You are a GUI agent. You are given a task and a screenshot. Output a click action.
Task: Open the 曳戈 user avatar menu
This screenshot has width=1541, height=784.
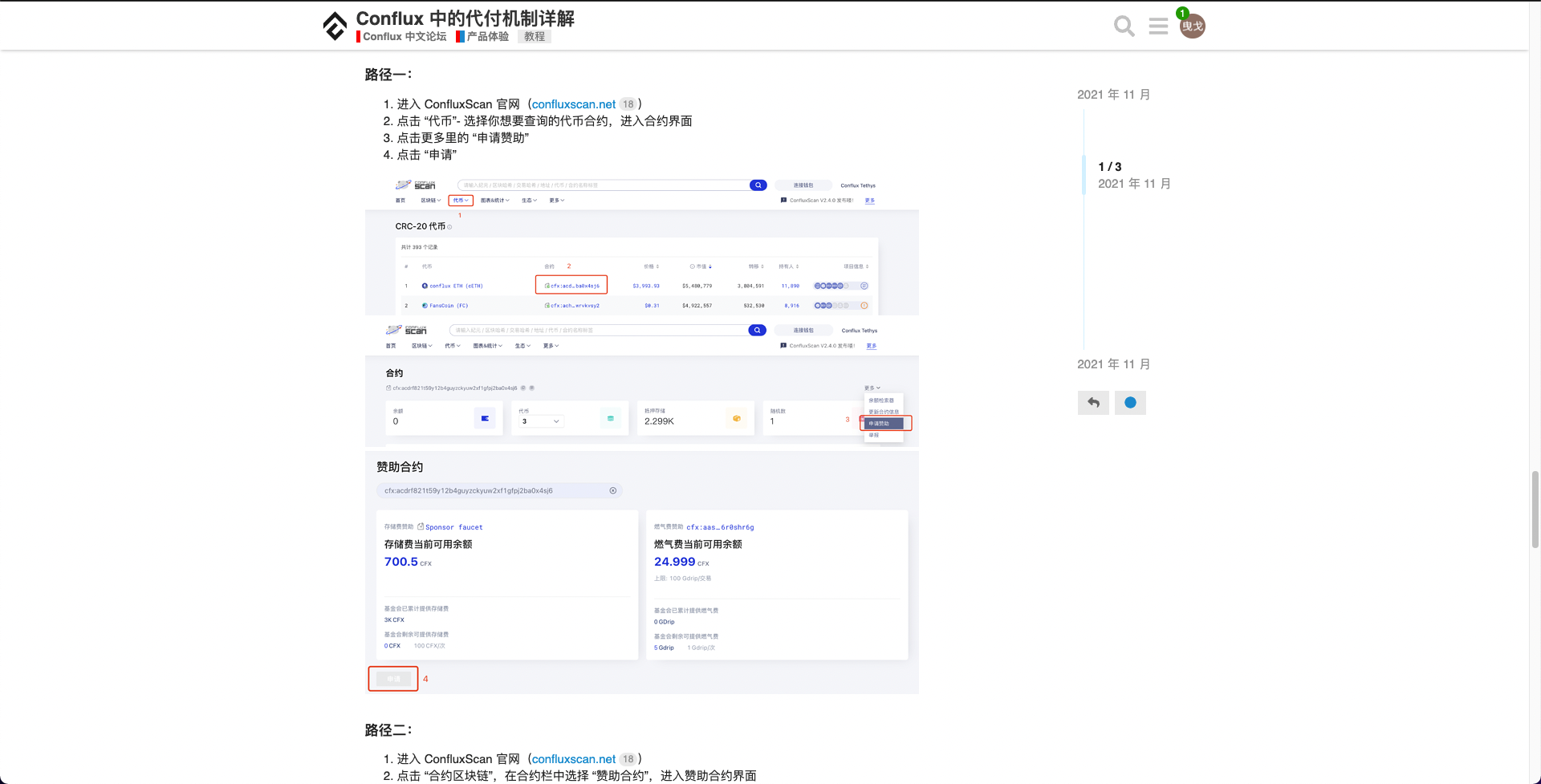click(1193, 26)
